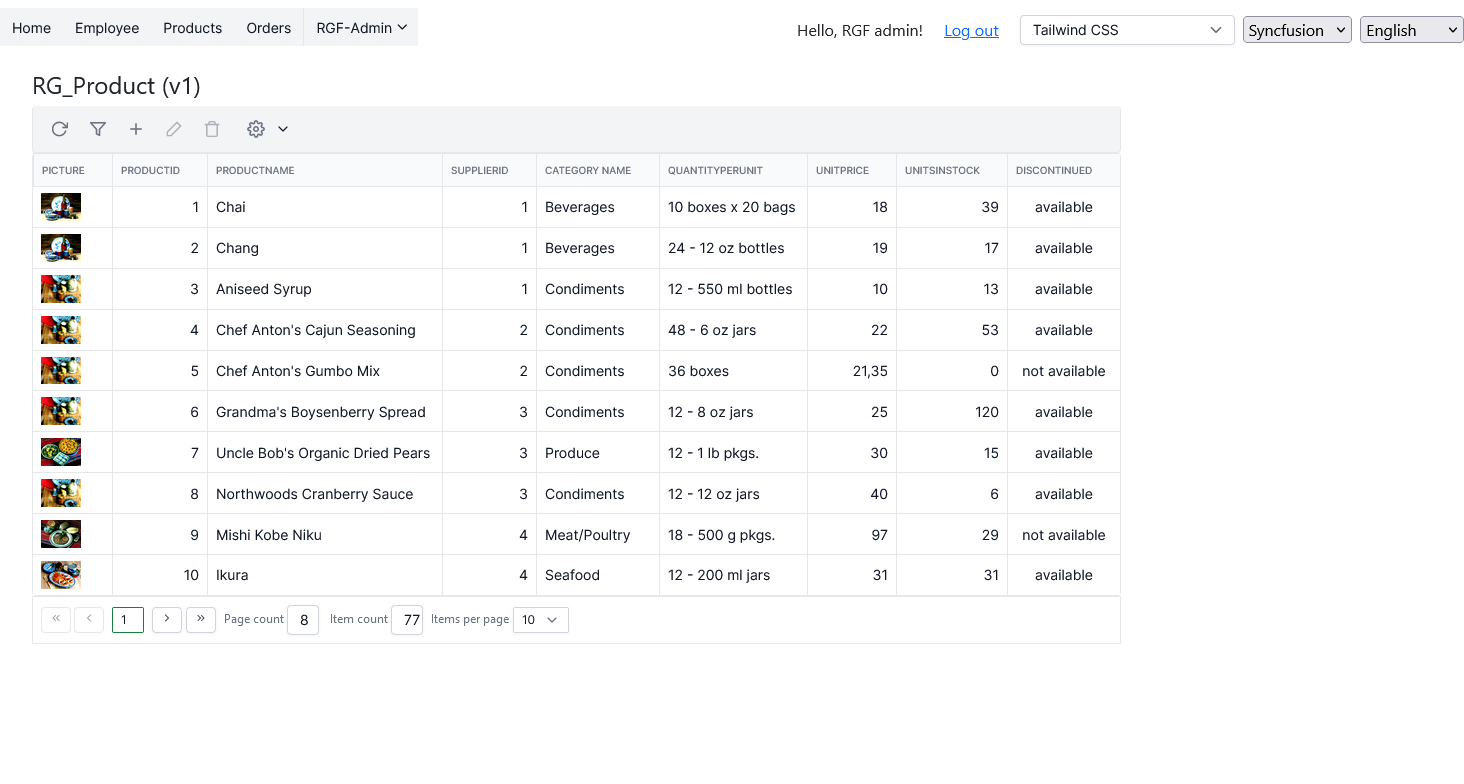Viewport: 1464px width, 784px height.
Task: Click the trash delete icon
Action: pos(212,129)
